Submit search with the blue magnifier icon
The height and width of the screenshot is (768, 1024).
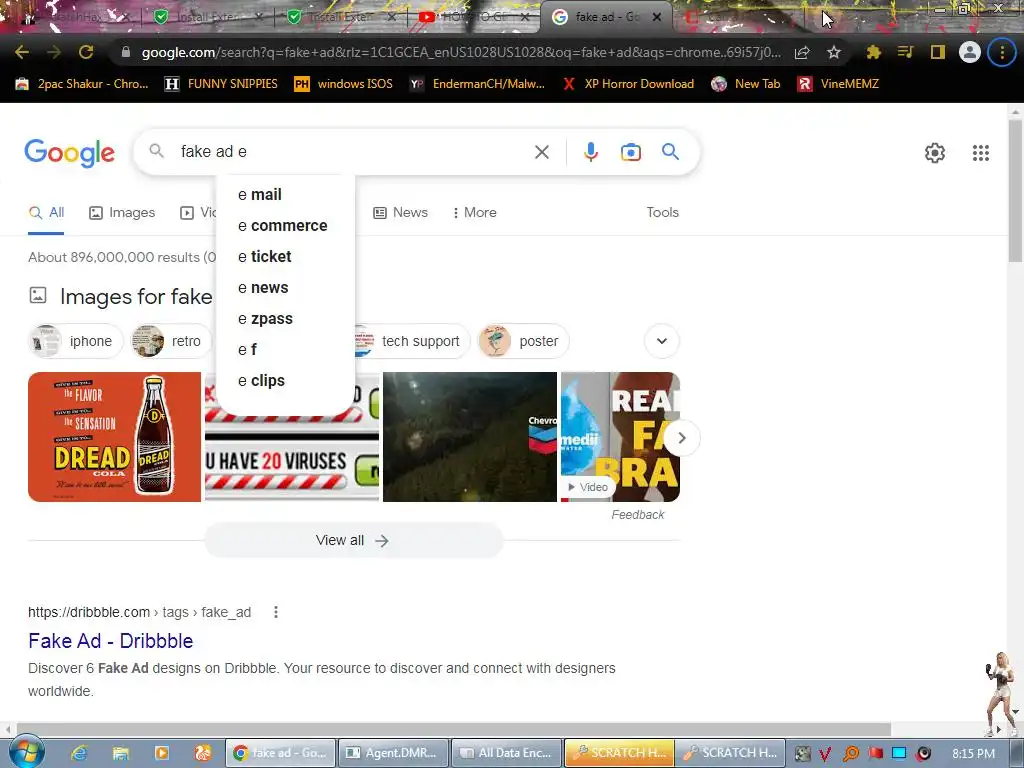point(670,152)
